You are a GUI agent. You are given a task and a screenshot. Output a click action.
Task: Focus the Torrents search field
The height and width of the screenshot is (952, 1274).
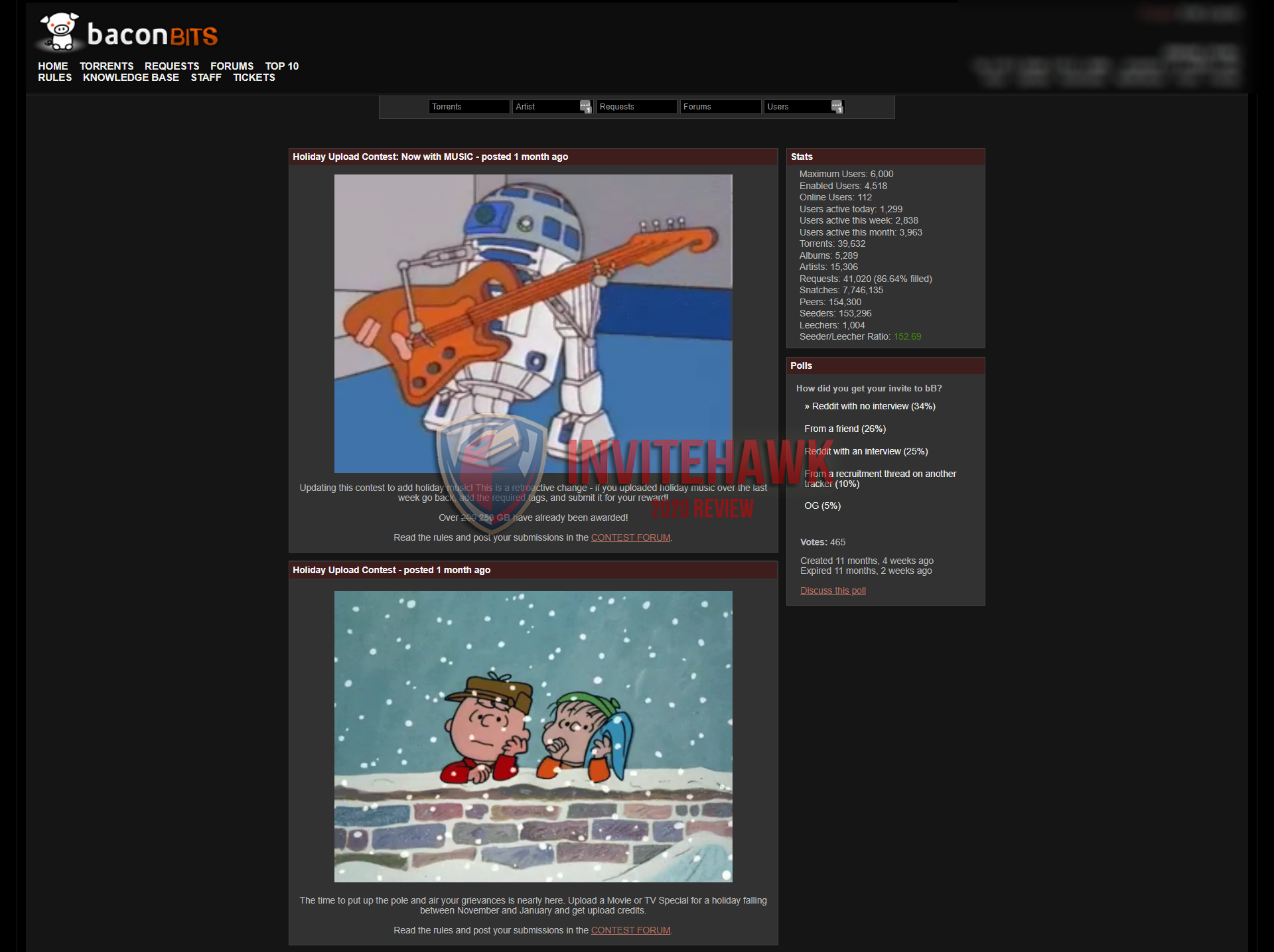click(469, 107)
